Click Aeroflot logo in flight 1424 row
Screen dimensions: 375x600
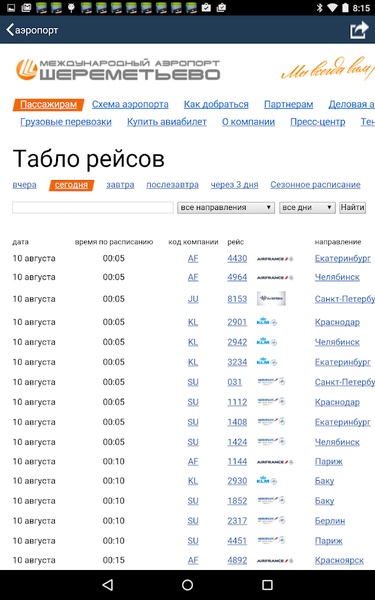(271, 442)
